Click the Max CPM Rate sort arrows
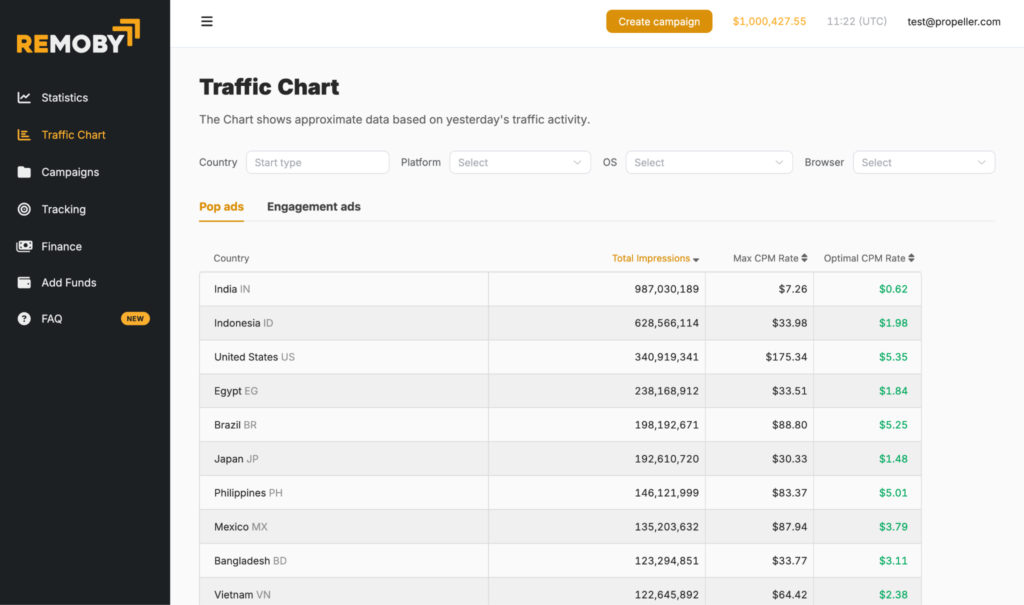This screenshot has width=1024, height=605. [804, 258]
